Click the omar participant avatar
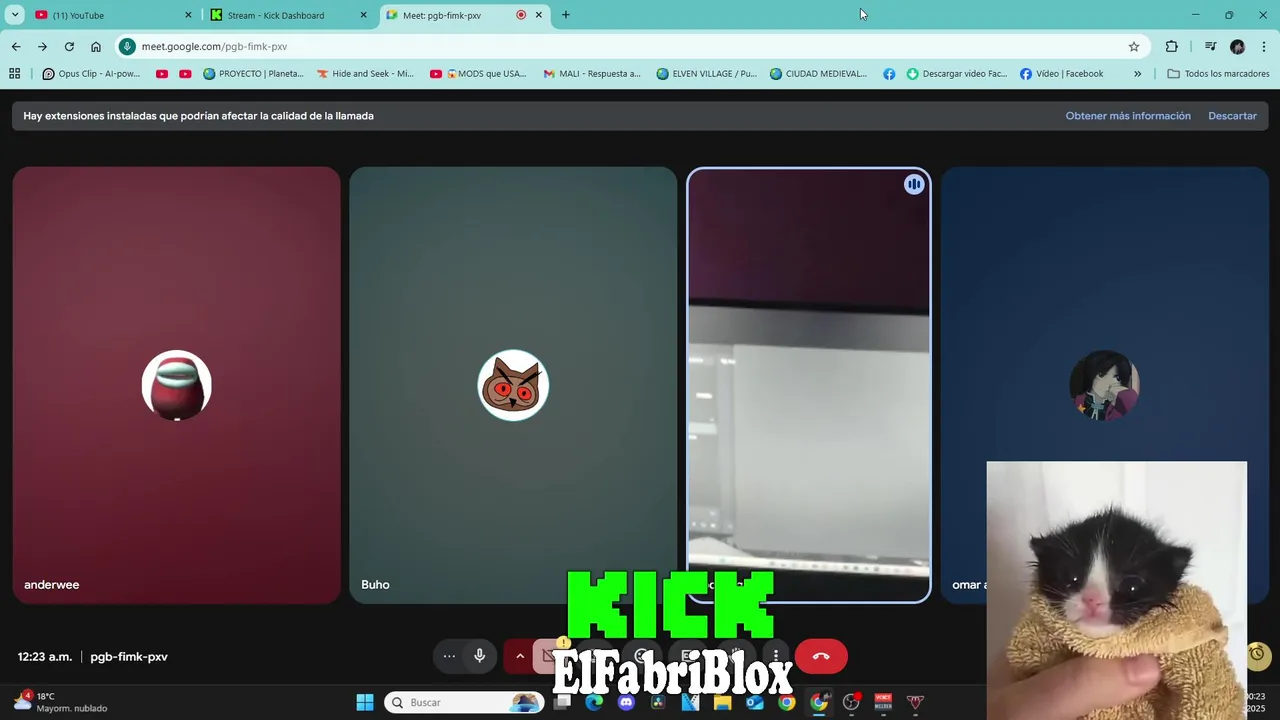This screenshot has height=720, width=1280. (x=1105, y=385)
